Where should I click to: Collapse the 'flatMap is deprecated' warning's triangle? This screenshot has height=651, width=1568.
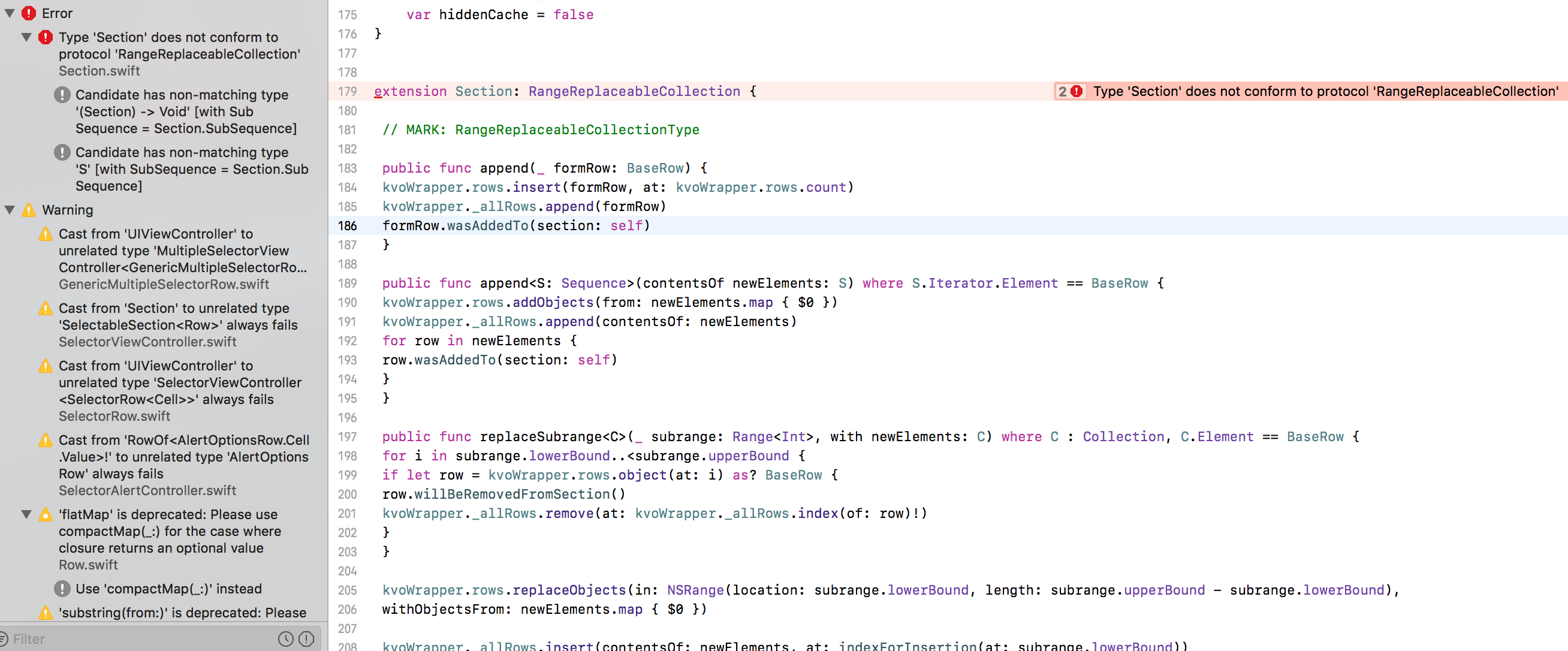coord(27,514)
